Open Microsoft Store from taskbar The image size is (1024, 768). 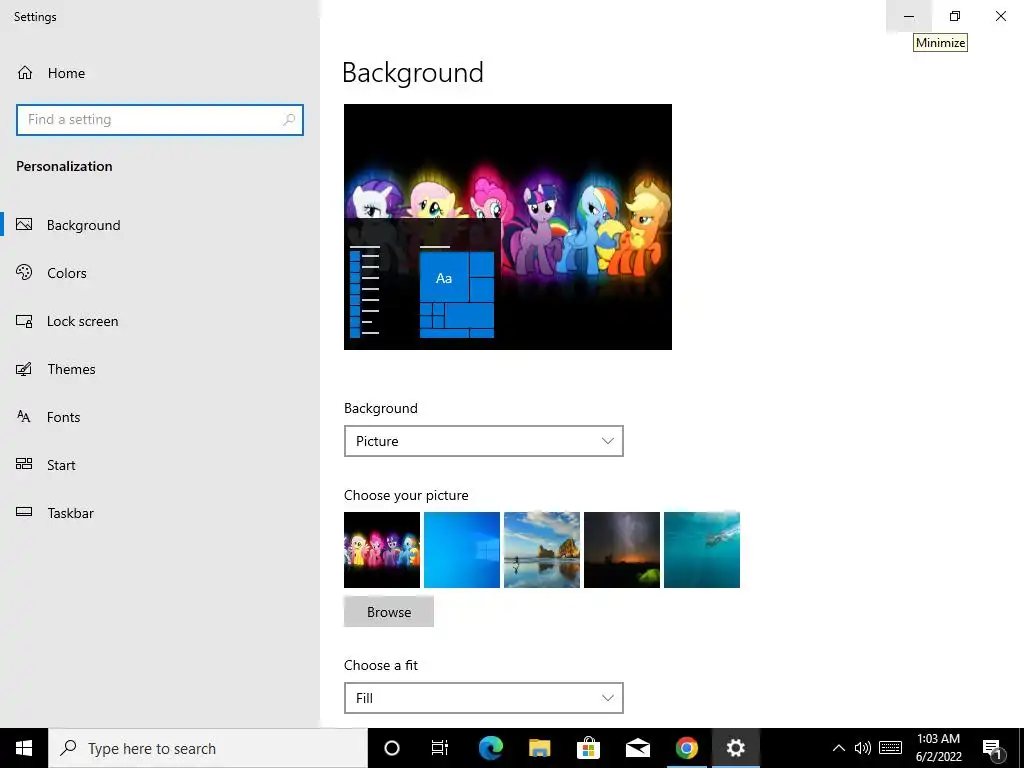click(x=588, y=748)
